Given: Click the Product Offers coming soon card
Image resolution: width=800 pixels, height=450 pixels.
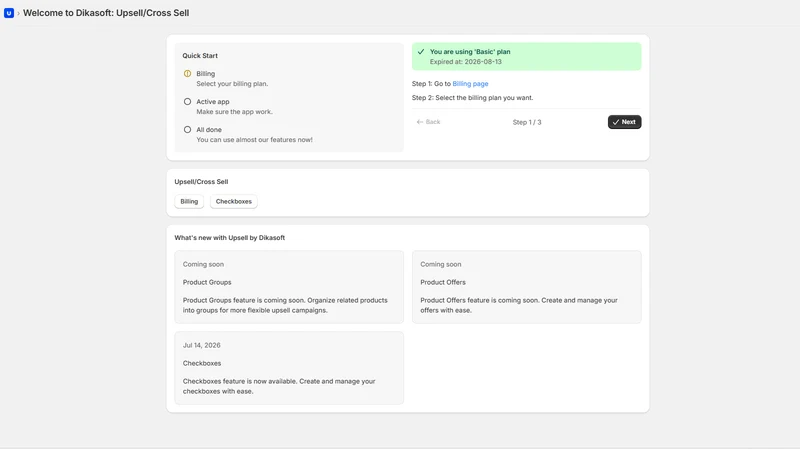Looking at the screenshot, I should coord(527,287).
